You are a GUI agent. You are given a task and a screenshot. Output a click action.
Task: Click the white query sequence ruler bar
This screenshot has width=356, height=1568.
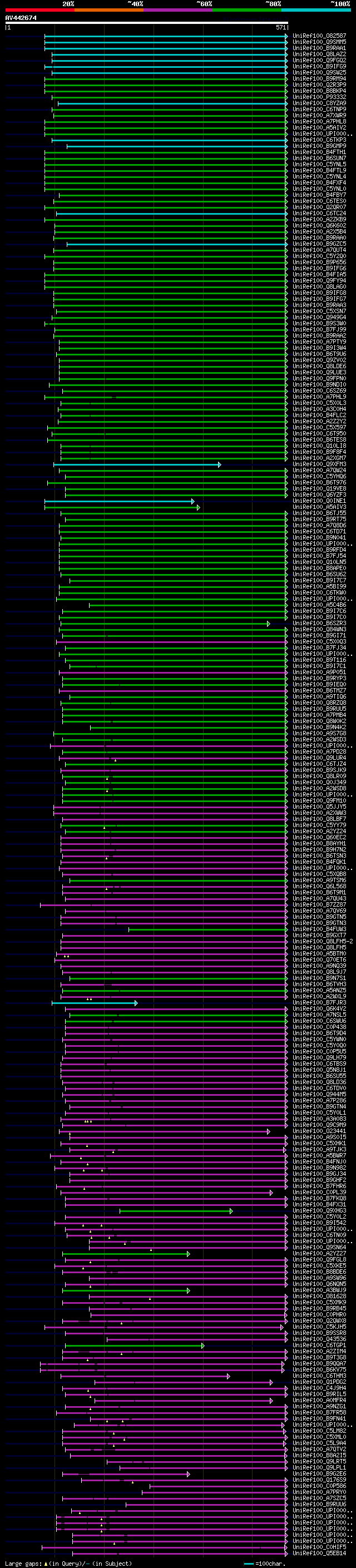pyautogui.click(x=147, y=23)
